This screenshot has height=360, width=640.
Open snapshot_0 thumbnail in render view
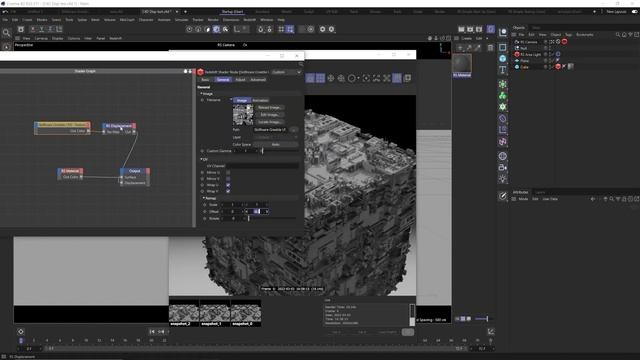(246, 313)
